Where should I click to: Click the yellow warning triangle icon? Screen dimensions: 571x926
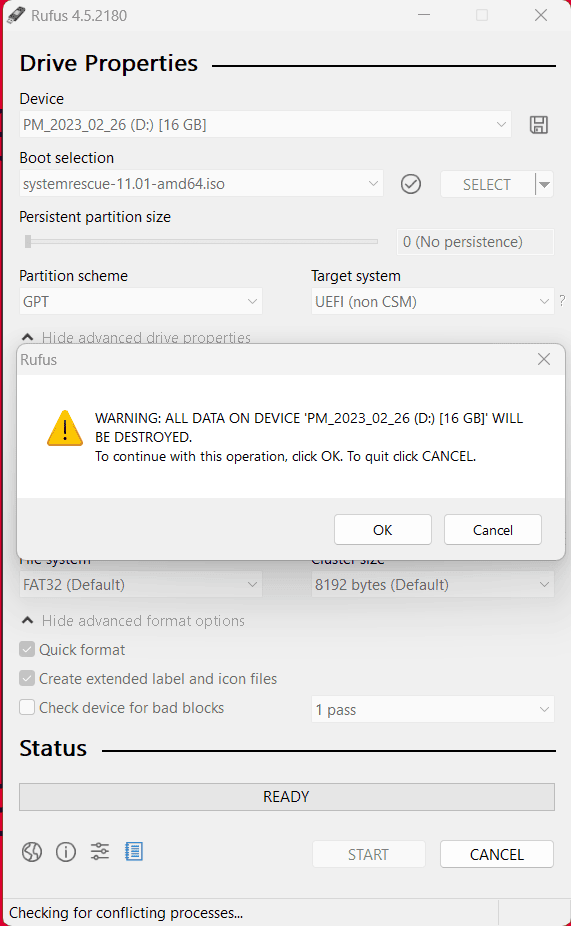[65, 428]
